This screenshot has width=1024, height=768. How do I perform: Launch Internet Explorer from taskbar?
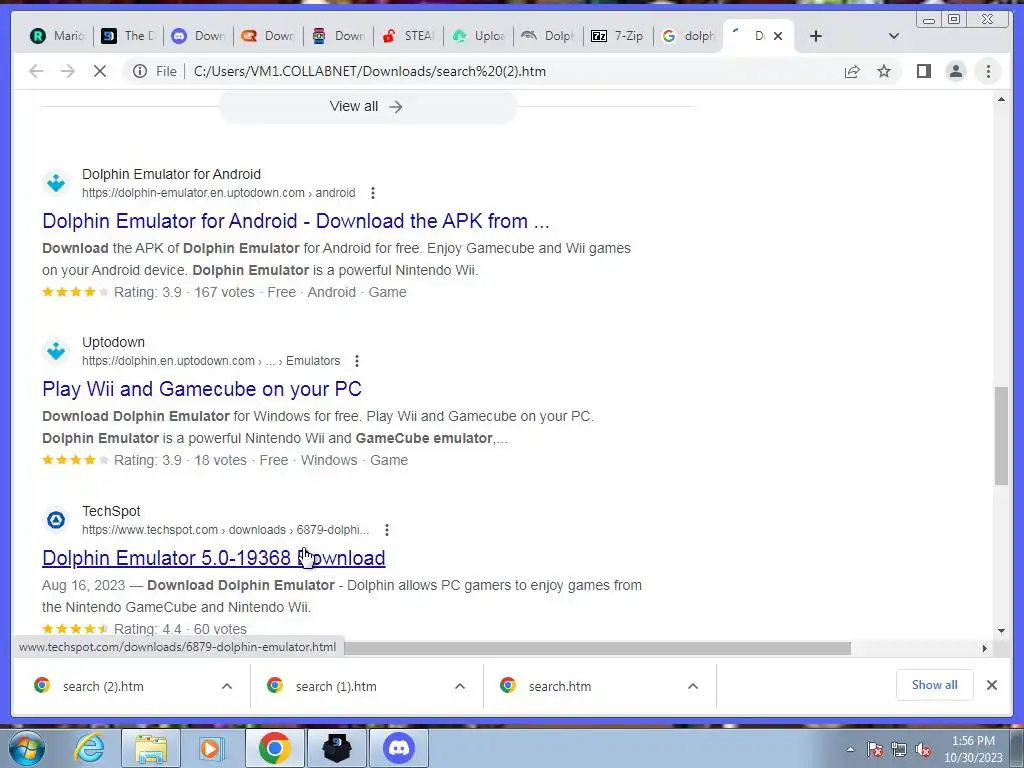[89, 748]
